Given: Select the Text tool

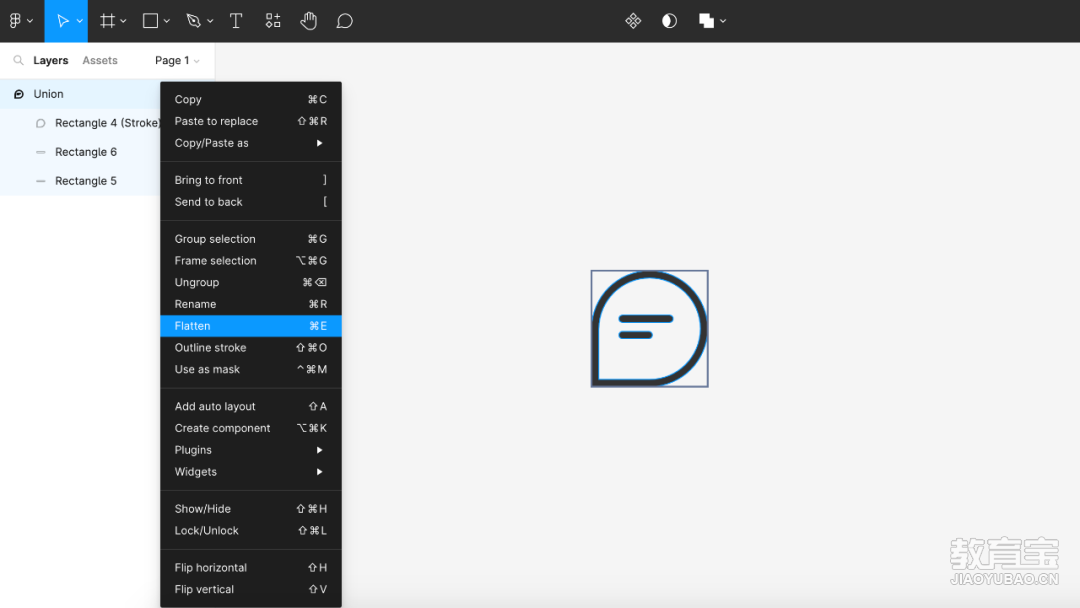Looking at the screenshot, I should click(236, 21).
